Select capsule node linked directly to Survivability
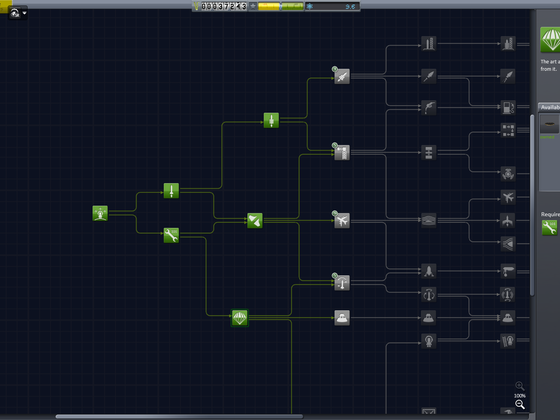This screenshot has height=420, width=560. (x=342, y=318)
